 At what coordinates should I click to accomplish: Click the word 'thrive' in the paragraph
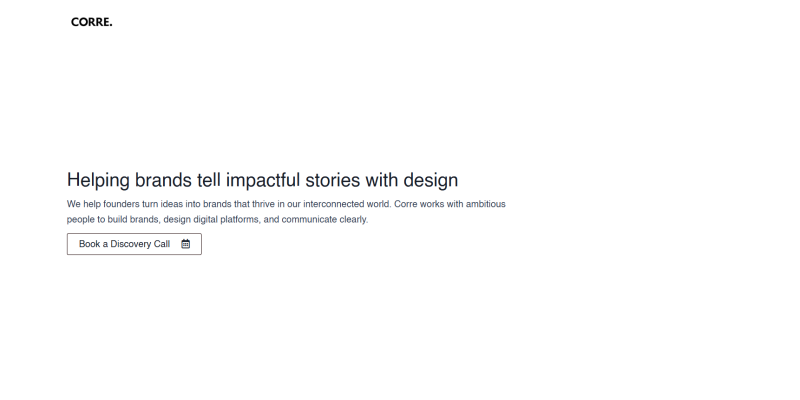tap(271, 204)
